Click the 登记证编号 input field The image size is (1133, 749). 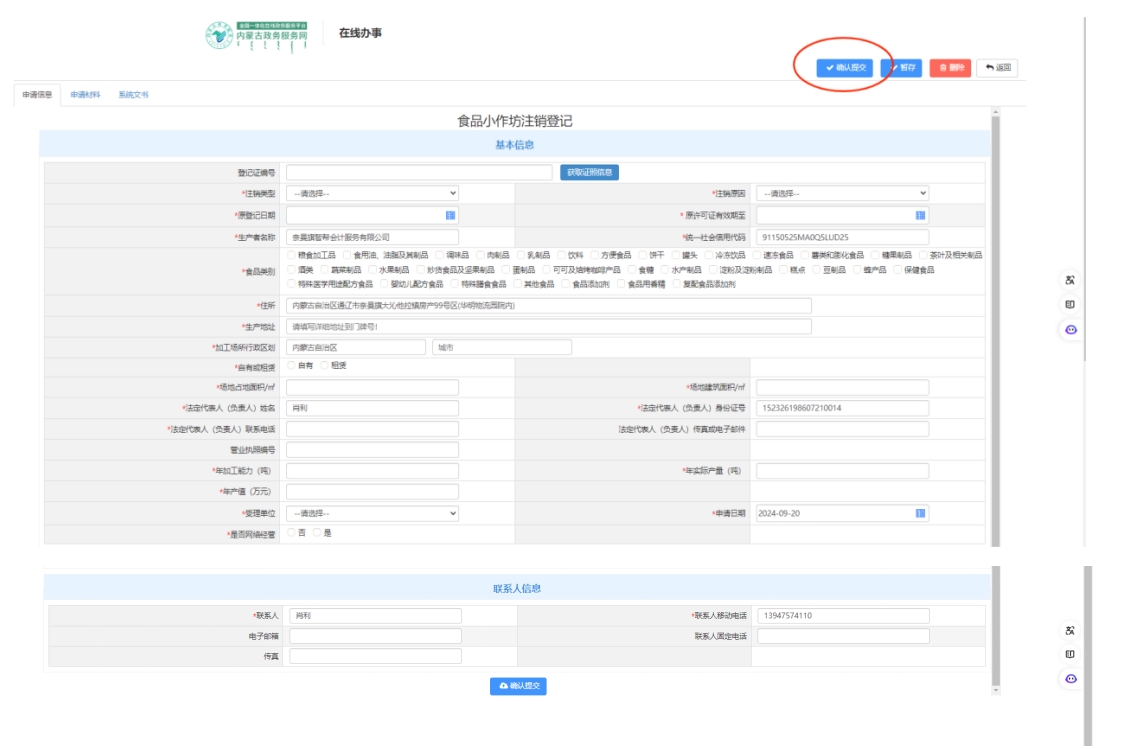[419, 172]
